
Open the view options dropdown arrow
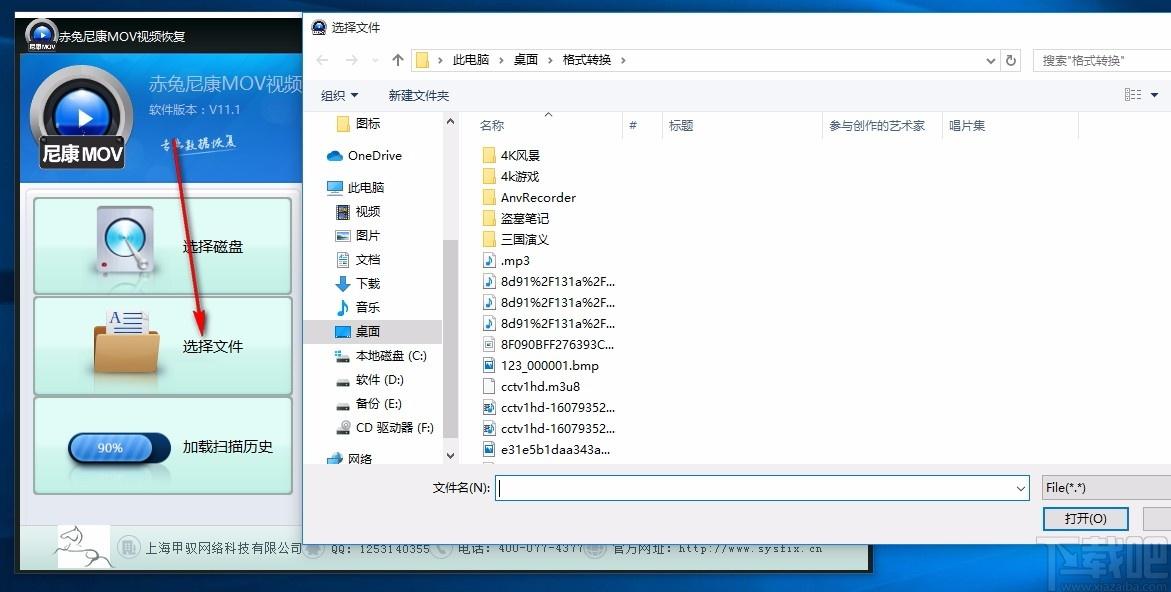(x=1155, y=95)
